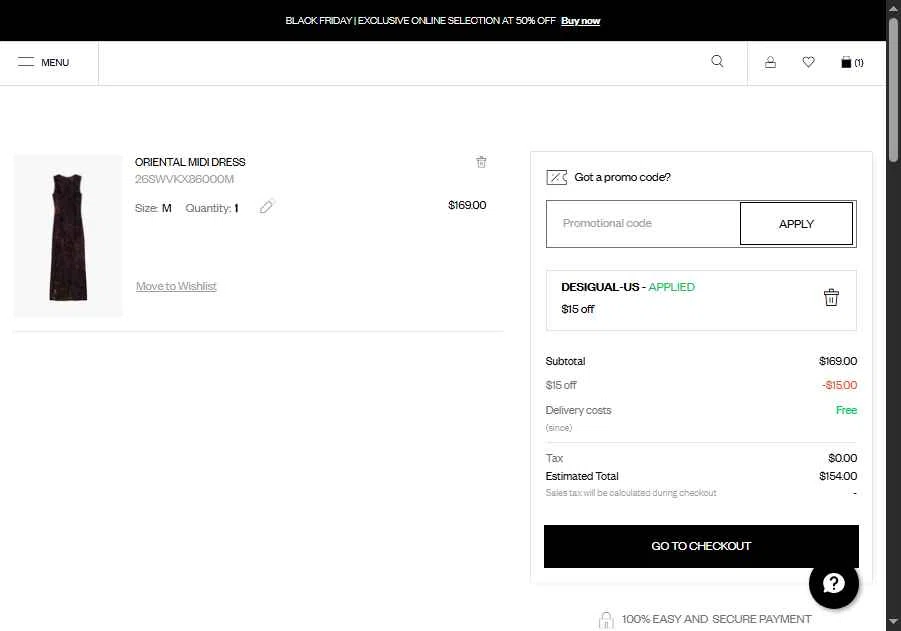
Task: Click the Buy now banner link
Action: pos(580,21)
